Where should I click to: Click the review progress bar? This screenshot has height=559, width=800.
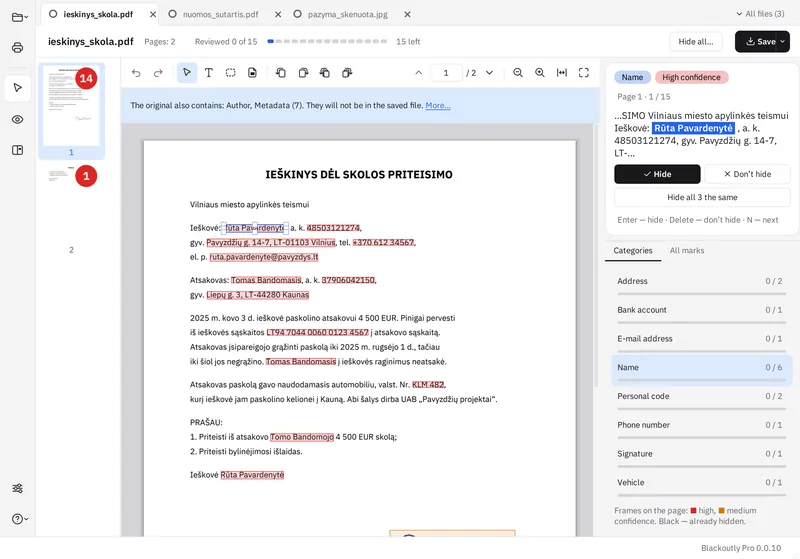click(327, 41)
